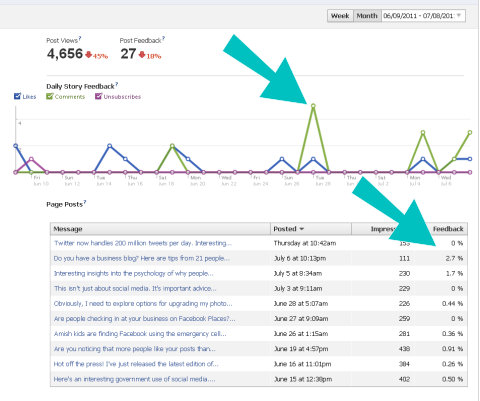Click the Page Posts help question mark

[85, 202]
